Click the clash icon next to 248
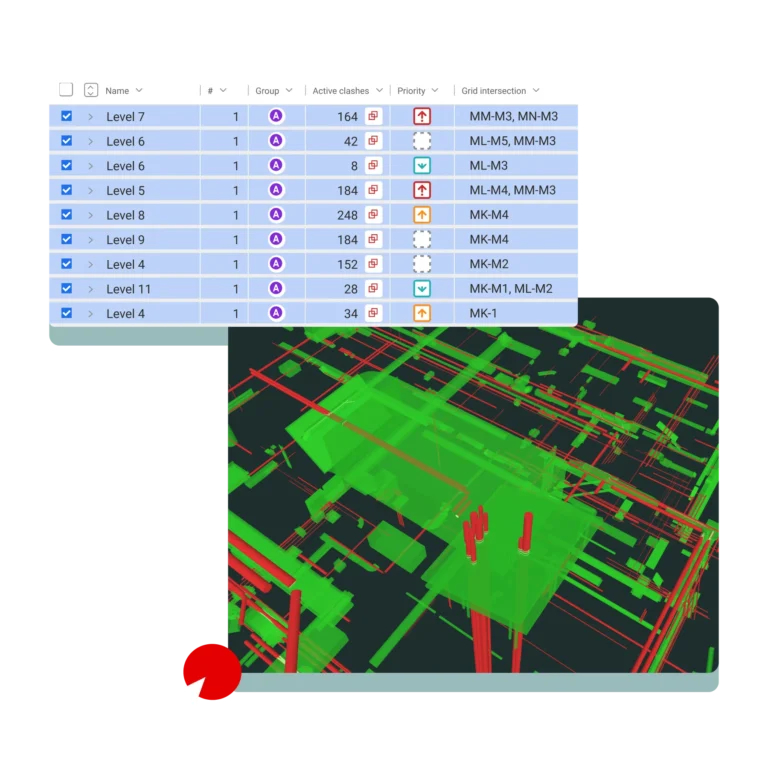The width and height of the screenshot is (768, 768). coord(373,215)
